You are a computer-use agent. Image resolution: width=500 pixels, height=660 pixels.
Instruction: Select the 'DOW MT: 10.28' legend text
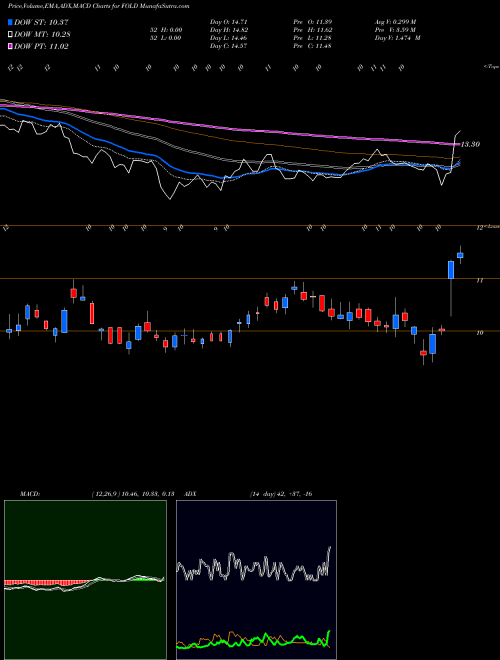(x=42, y=35)
